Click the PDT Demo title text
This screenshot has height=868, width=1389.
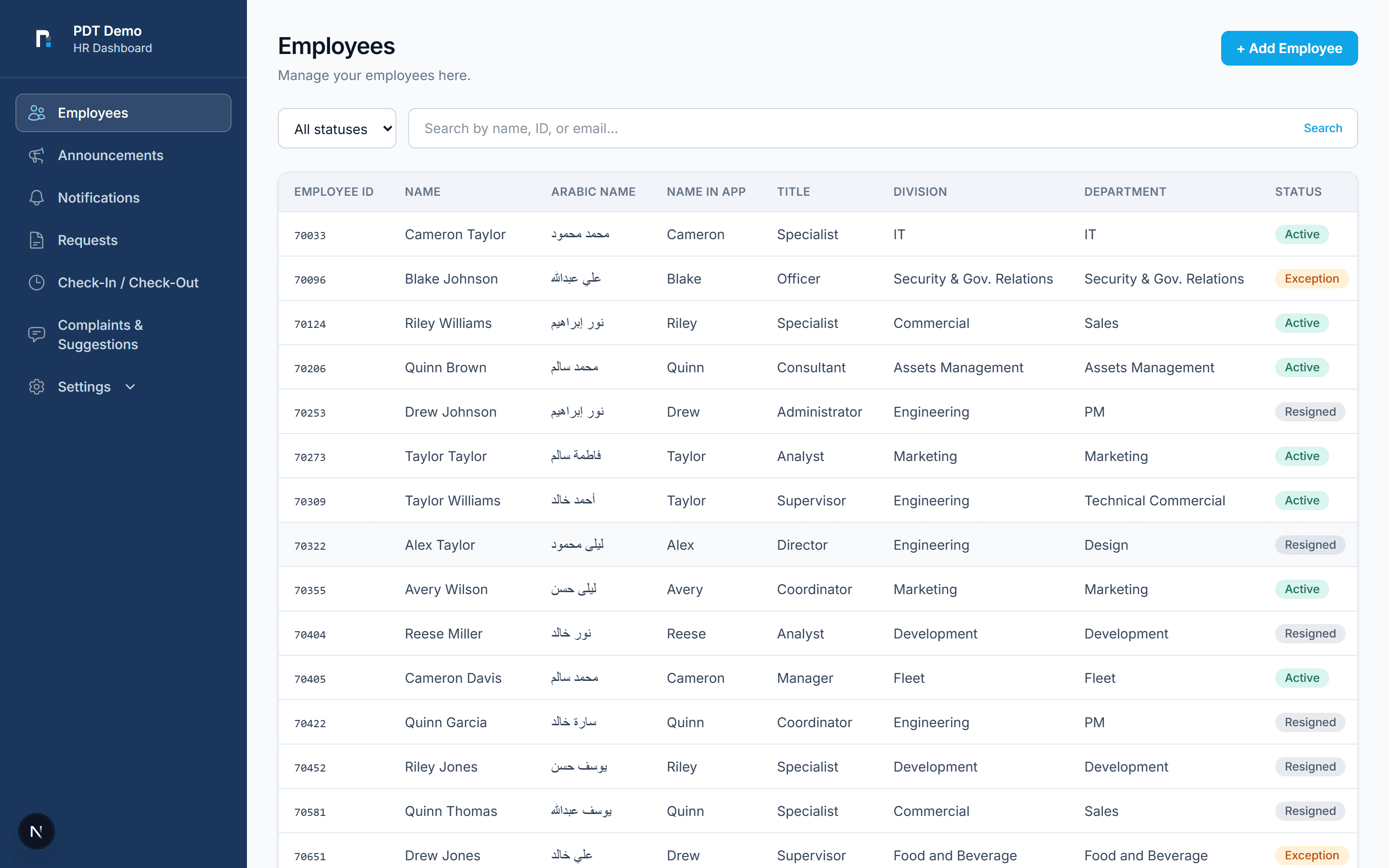(x=108, y=31)
